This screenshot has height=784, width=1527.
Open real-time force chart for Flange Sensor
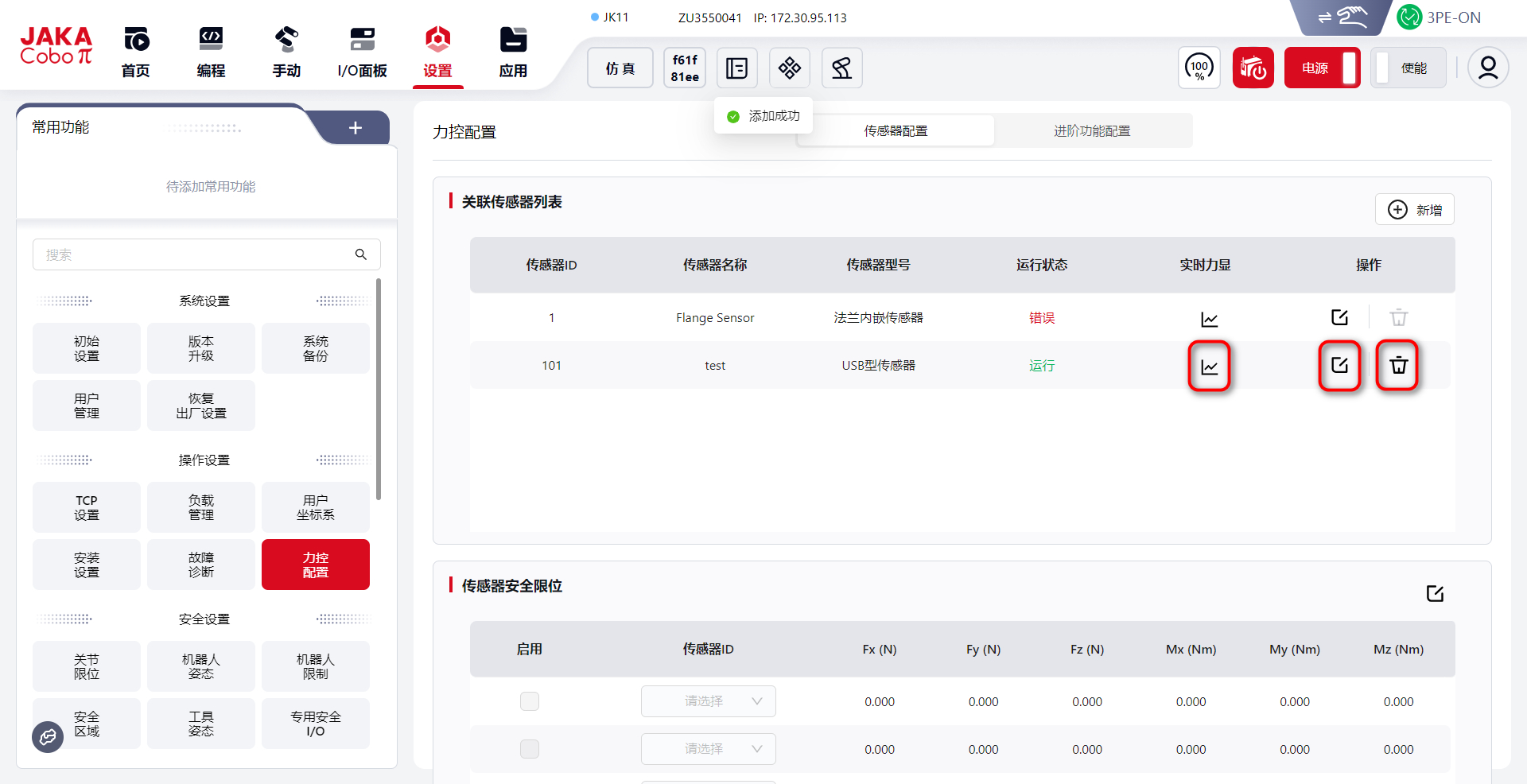click(x=1209, y=319)
